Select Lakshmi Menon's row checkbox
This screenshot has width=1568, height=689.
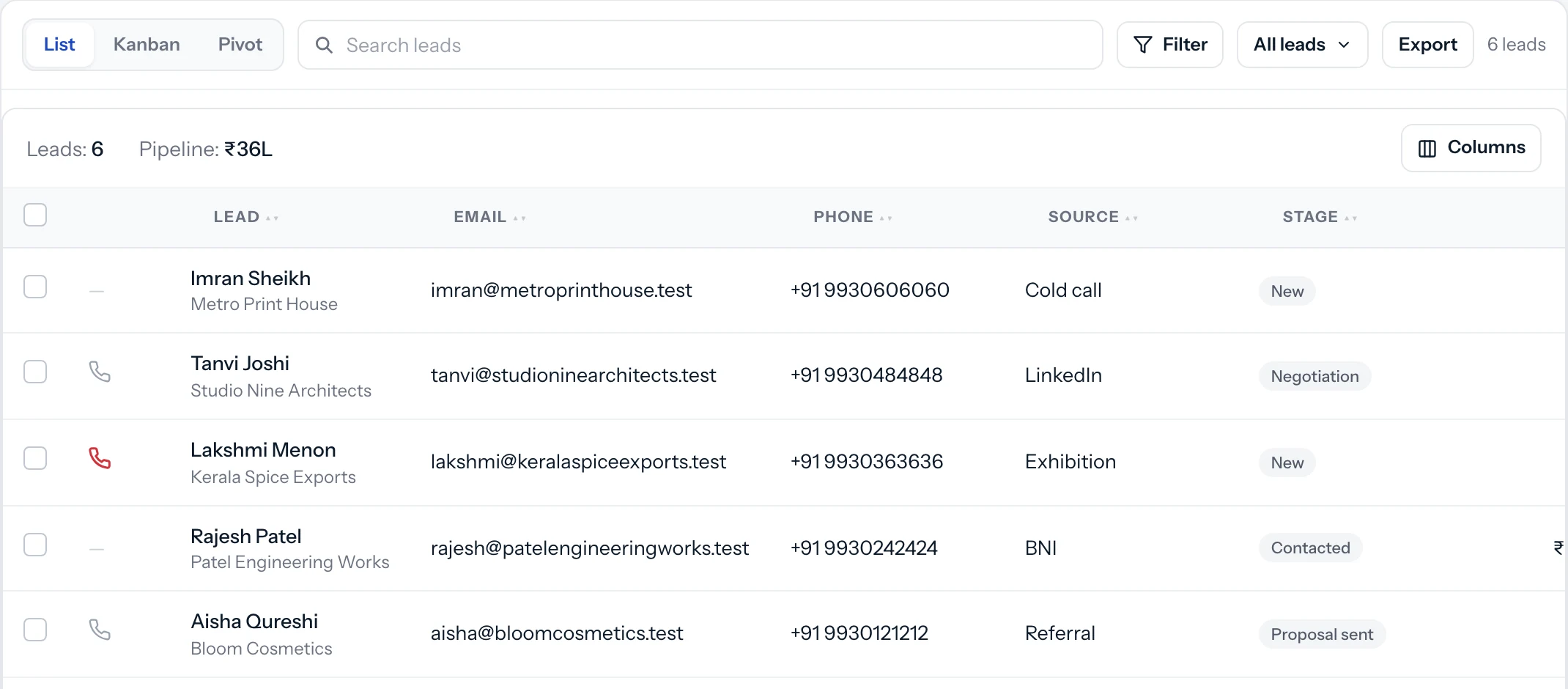(x=35, y=458)
